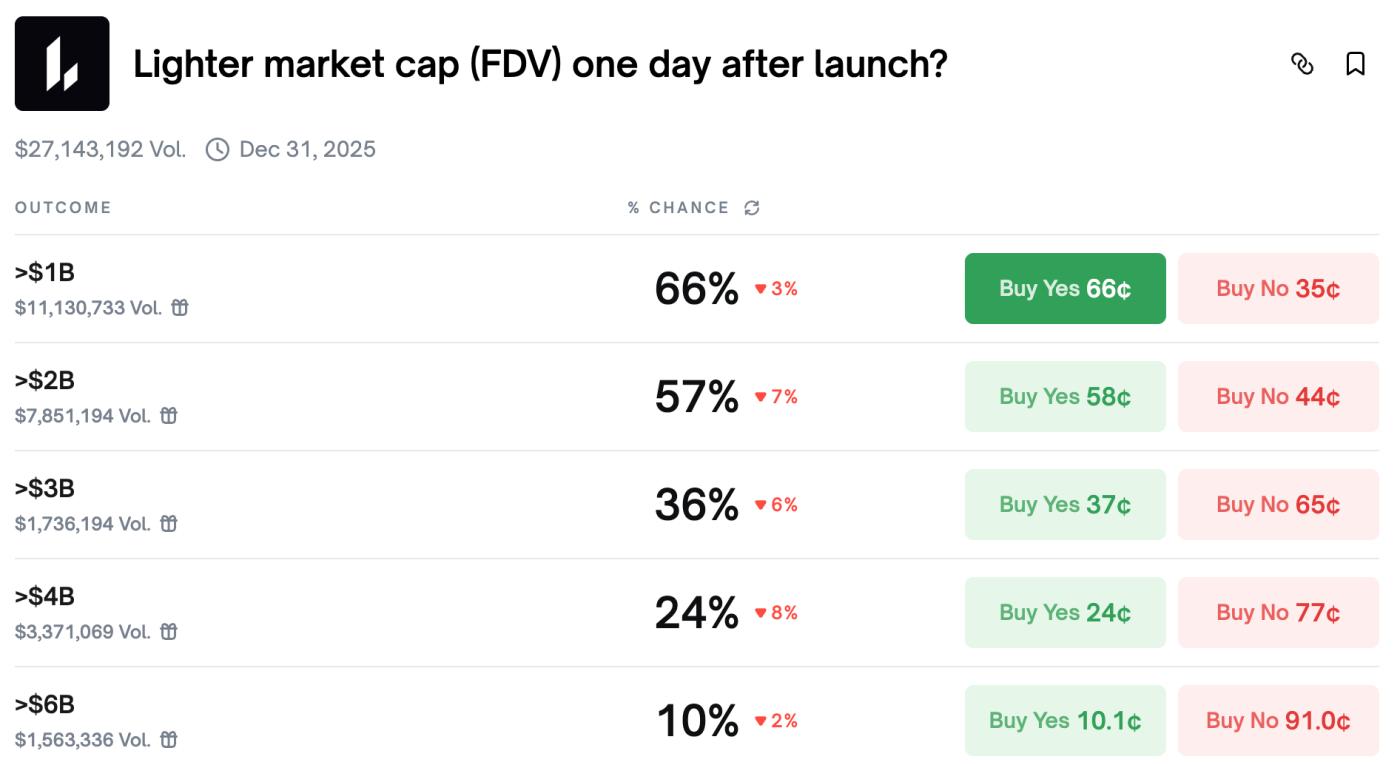Buy No at 65¢ for >$3B
The width and height of the screenshot is (1400, 765).
pyautogui.click(x=1278, y=504)
